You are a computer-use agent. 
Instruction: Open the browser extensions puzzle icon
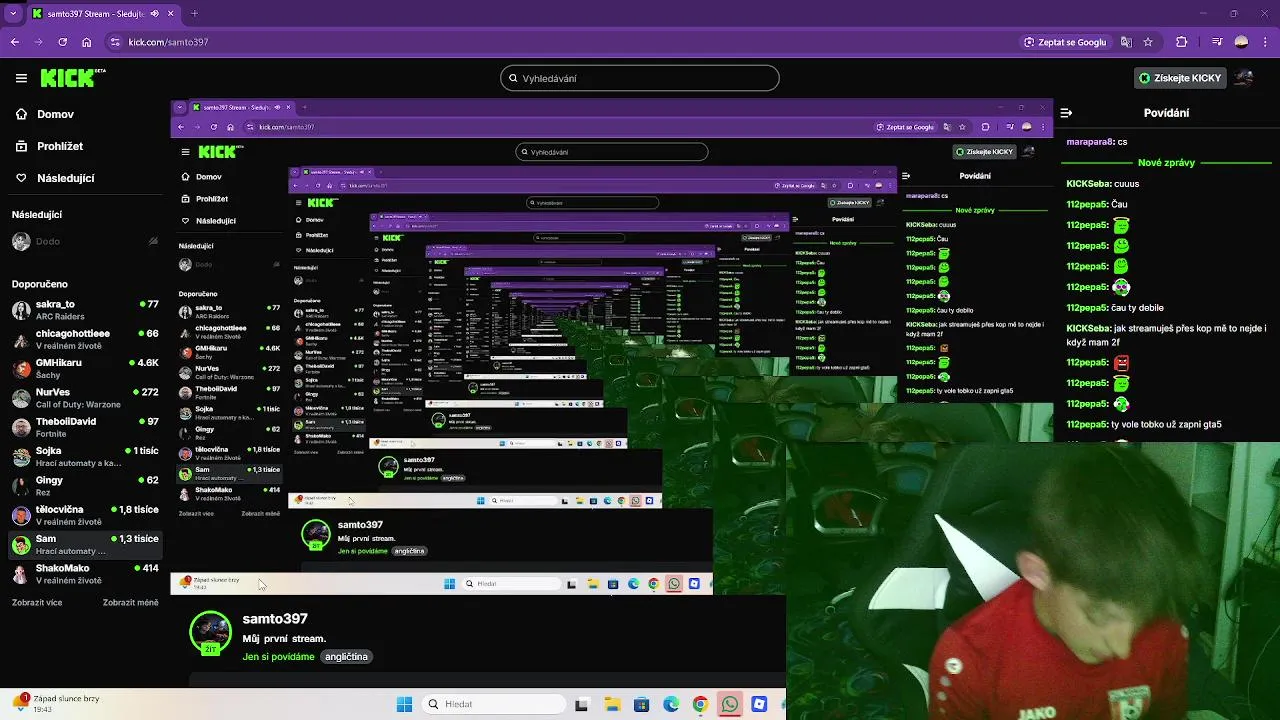(1181, 42)
